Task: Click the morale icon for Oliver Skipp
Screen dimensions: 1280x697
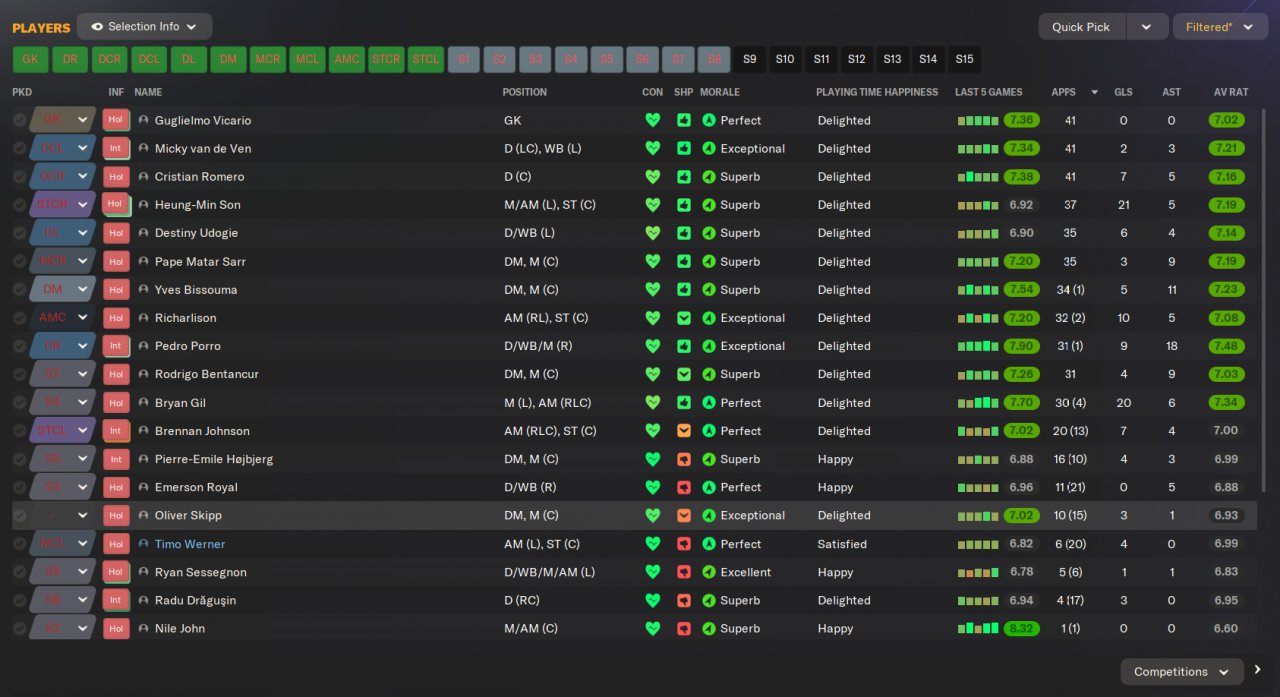Action: [x=709, y=516]
